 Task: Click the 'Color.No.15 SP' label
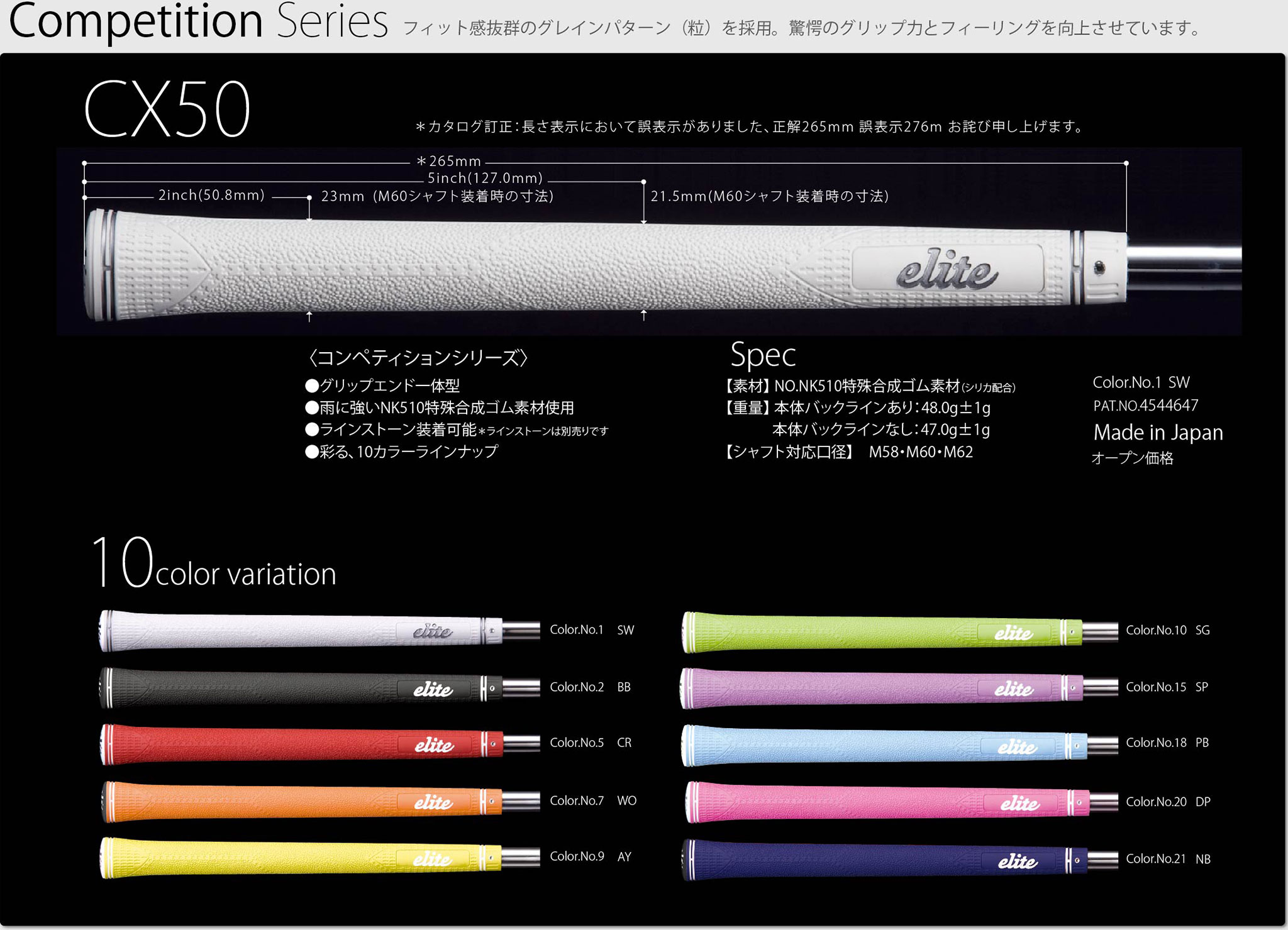[x=1167, y=687]
